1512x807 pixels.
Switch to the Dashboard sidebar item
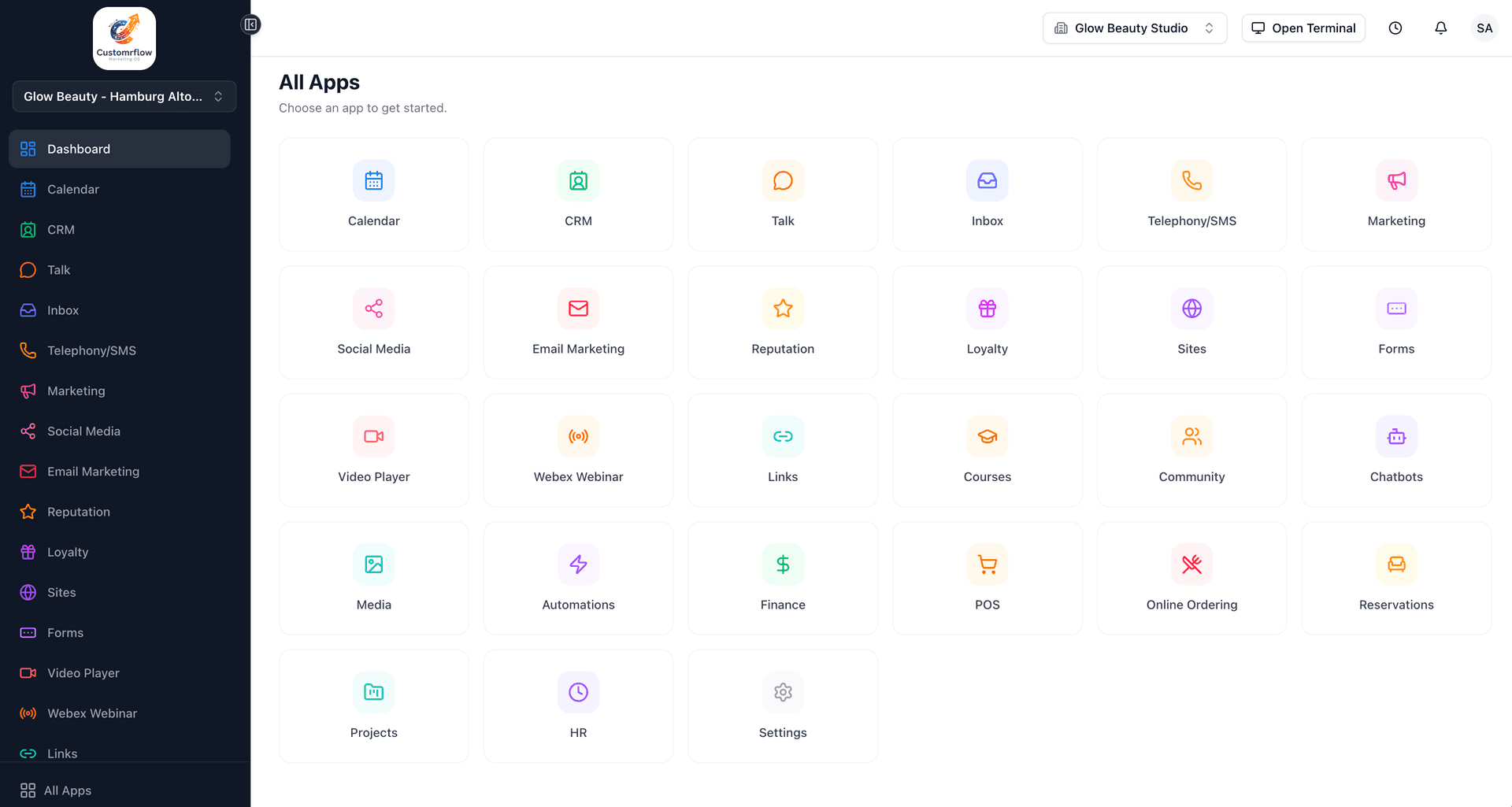pyautogui.click(x=120, y=149)
